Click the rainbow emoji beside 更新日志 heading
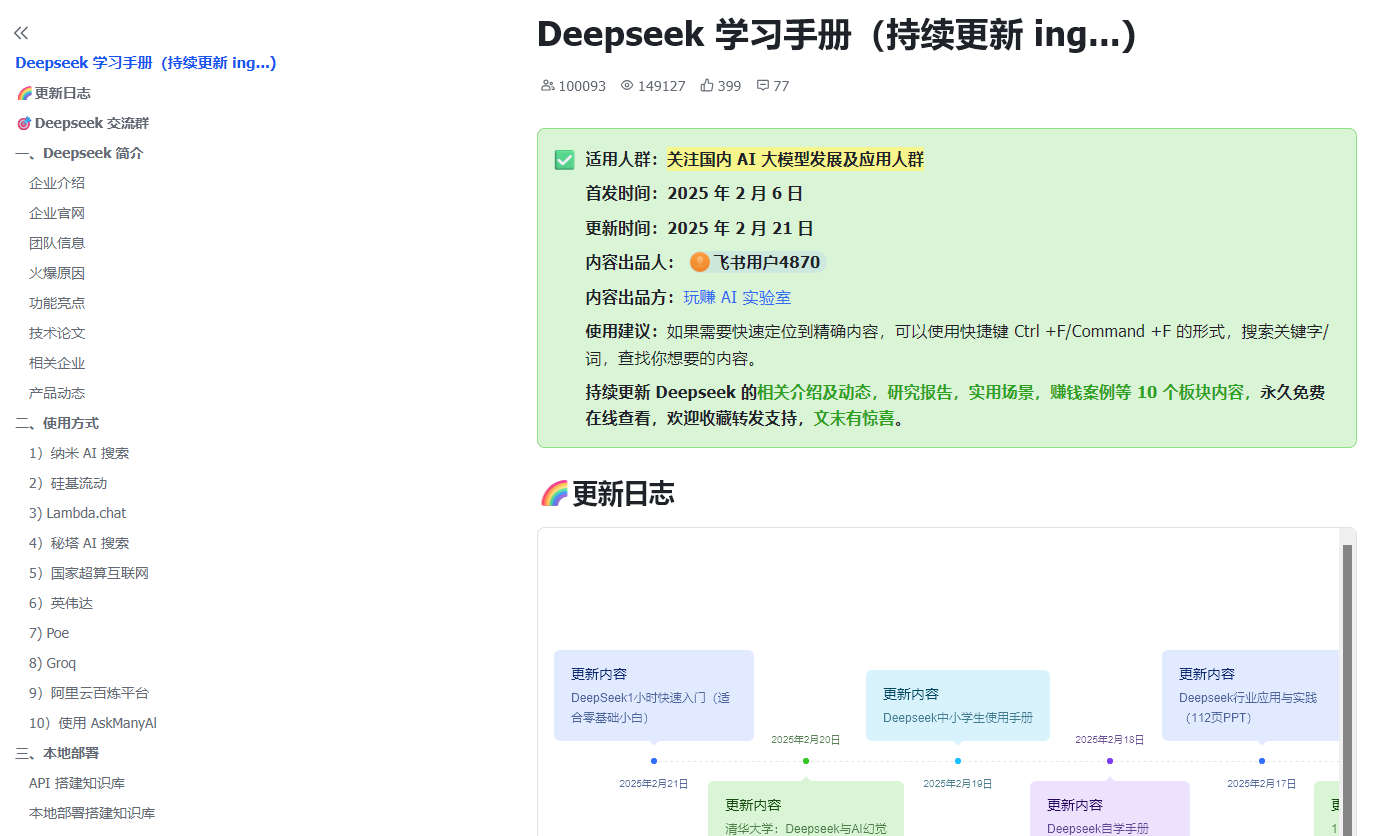This screenshot has height=836, width=1376. pyautogui.click(x=554, y=493)
